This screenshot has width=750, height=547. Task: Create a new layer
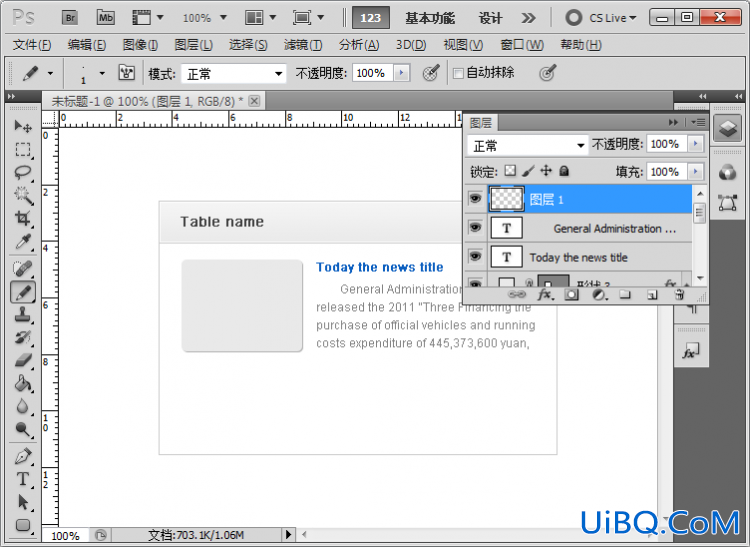[652, 295]
